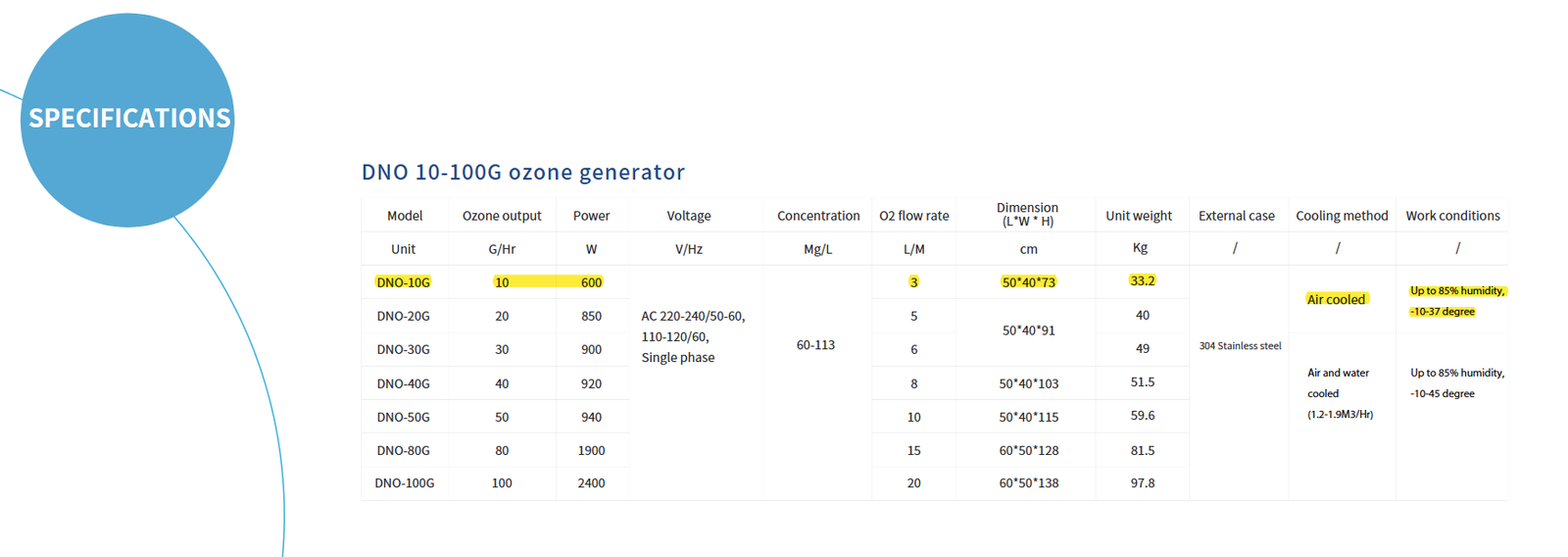The height and width of the screenshot is (557, 1568).
Task: Select the DNO-20G model cell
Action: (x=403, y=316)
